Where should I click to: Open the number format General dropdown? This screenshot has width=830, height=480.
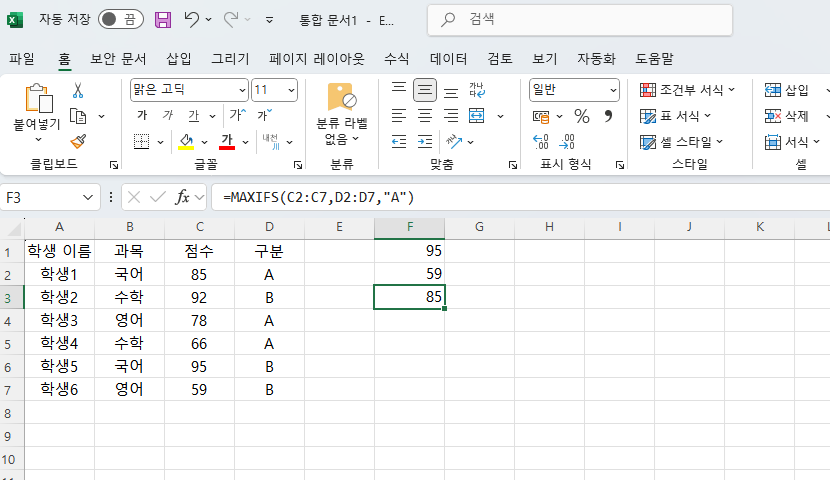613,90
